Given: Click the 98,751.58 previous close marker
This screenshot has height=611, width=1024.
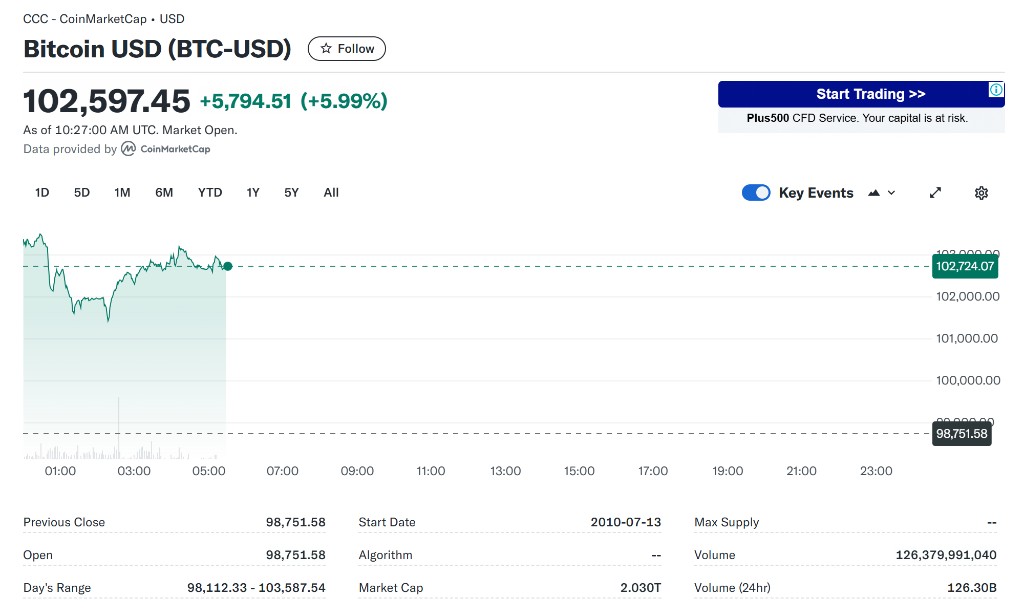Looking at the screenshot, I should coord(961,434).
